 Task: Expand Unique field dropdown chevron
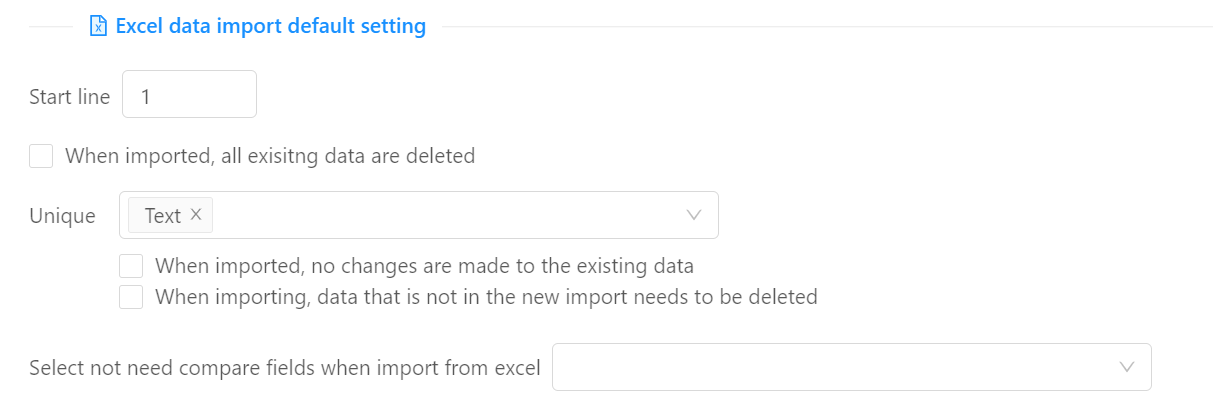pyautogui.click(x=694, y=215)
